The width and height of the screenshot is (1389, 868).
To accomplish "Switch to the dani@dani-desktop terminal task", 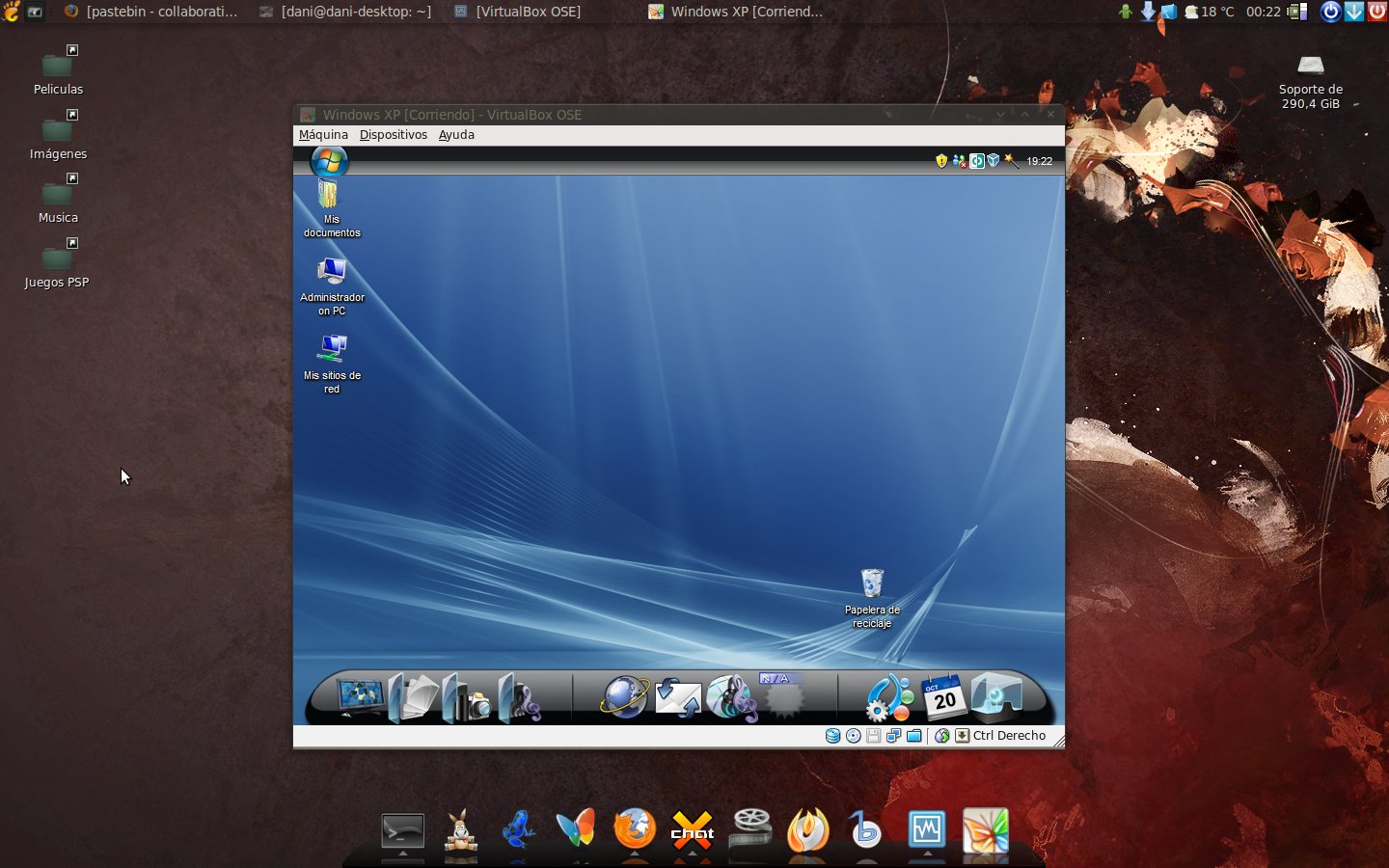I will click(x=345, y=12).
